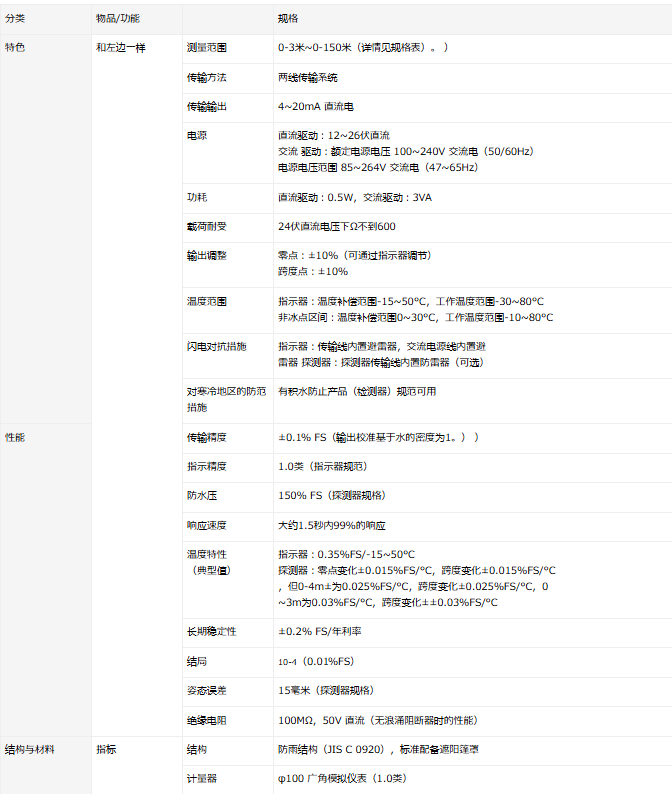Select the value 15毫米（探测器规格）
Image resolution: width=672 pixels, height=794 pixels.
pos(326,690)
